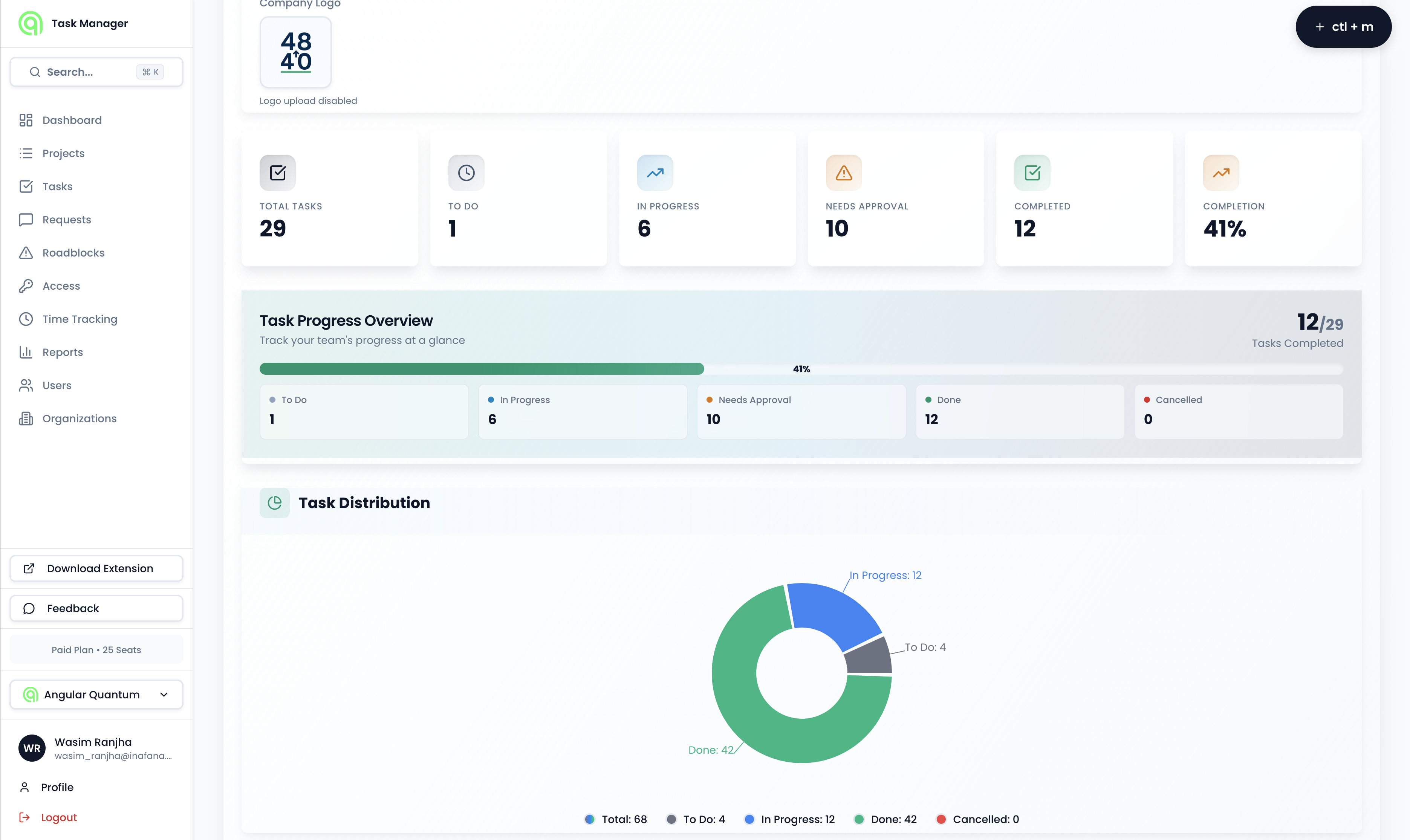
Task: Toggle the In Progress chart legend
Action: [790, 819]
